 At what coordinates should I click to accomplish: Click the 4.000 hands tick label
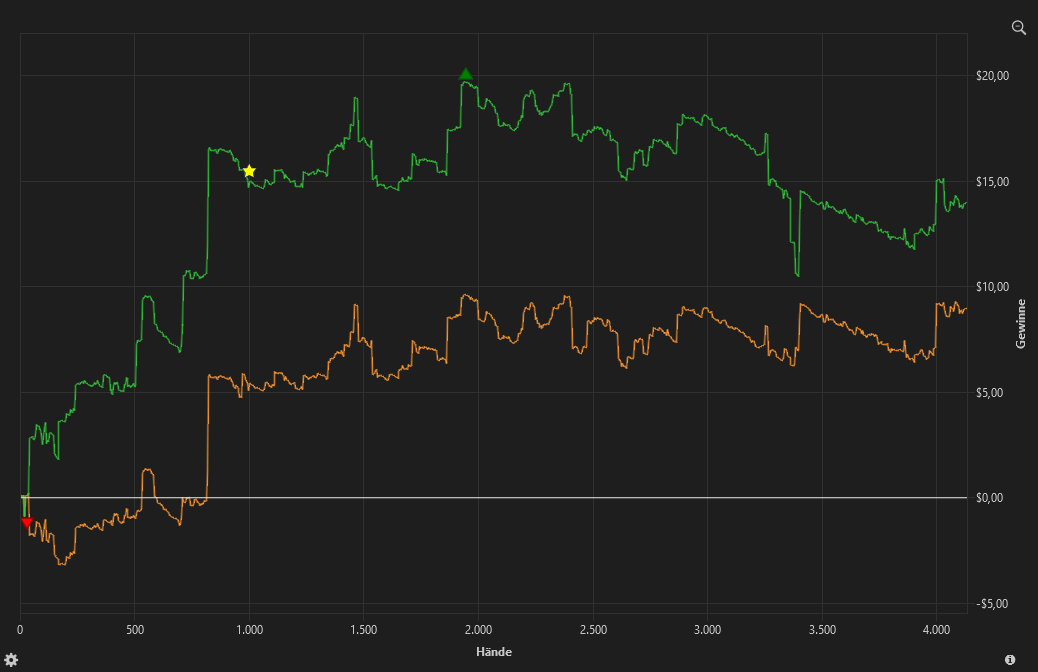pyautogui.click(x=936, y=630)
